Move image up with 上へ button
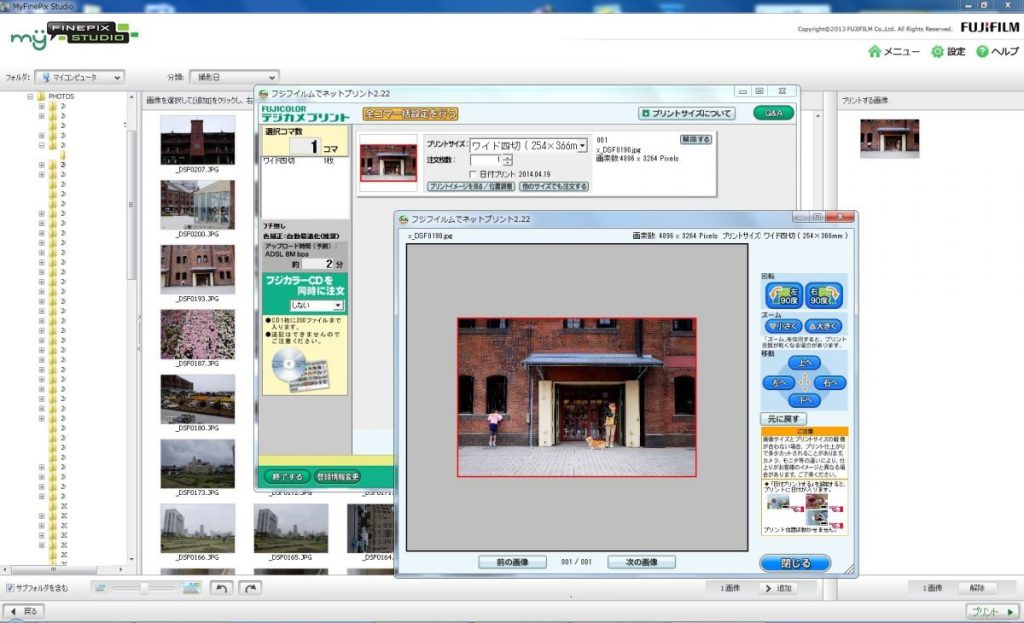The image size is (1024, 623). (804, 362)
